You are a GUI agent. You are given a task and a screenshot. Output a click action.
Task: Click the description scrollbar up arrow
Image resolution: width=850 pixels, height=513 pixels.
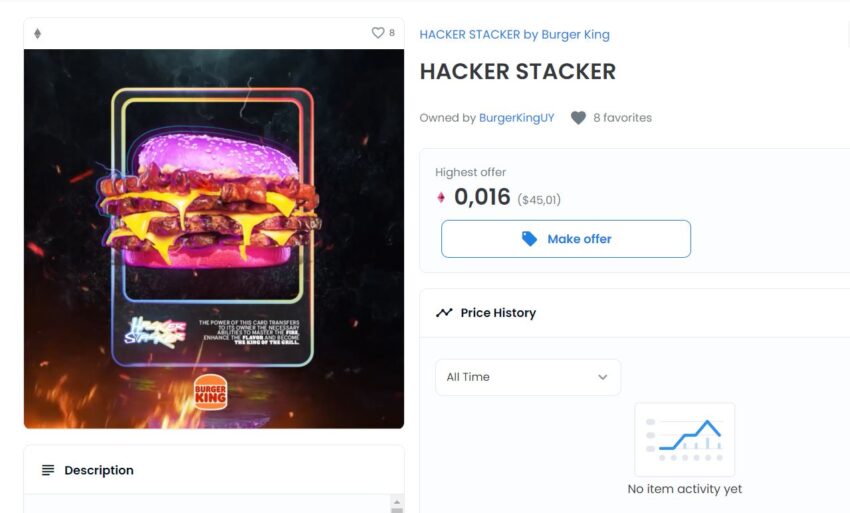(x=397, y=502)
